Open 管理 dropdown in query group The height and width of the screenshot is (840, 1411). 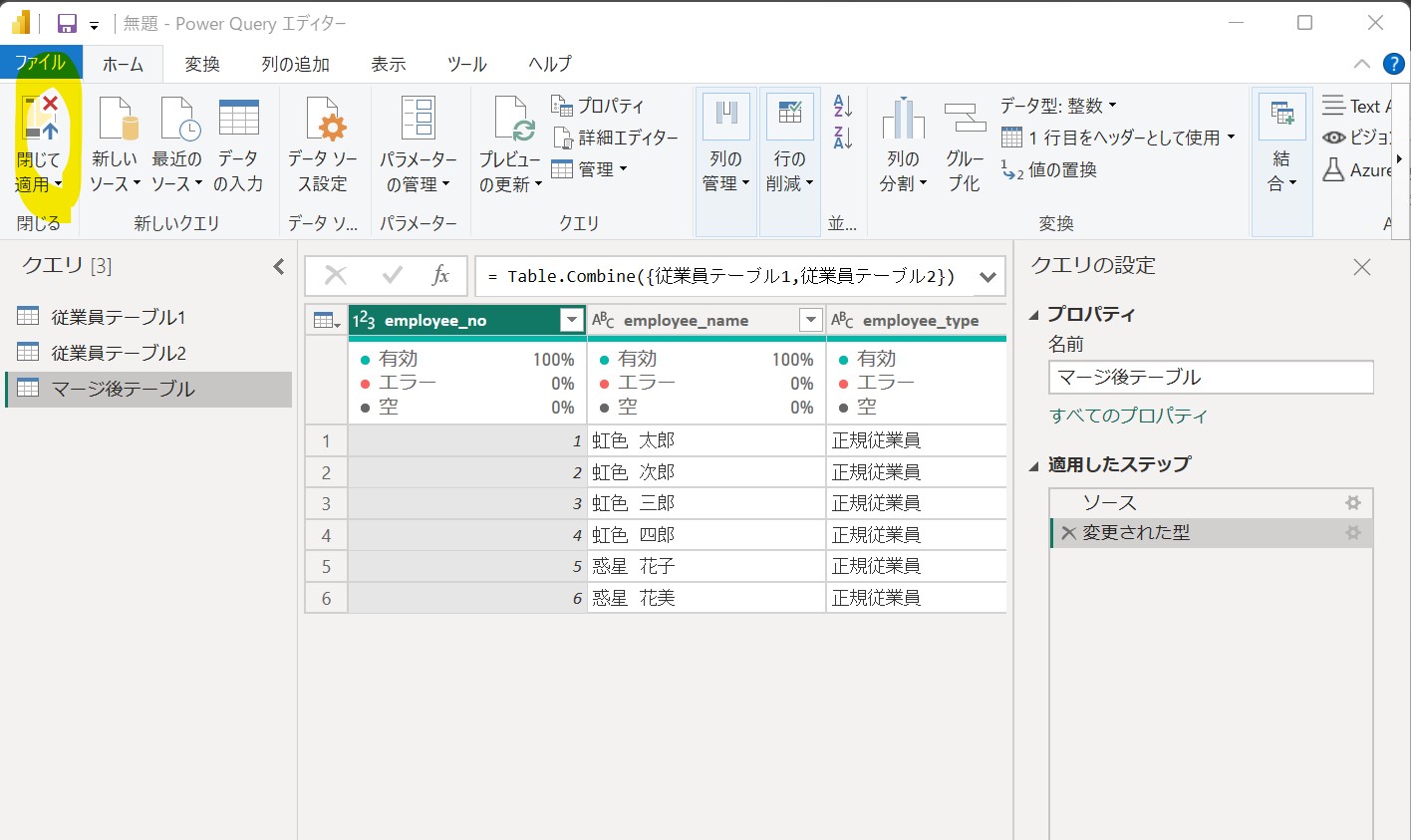590,169
